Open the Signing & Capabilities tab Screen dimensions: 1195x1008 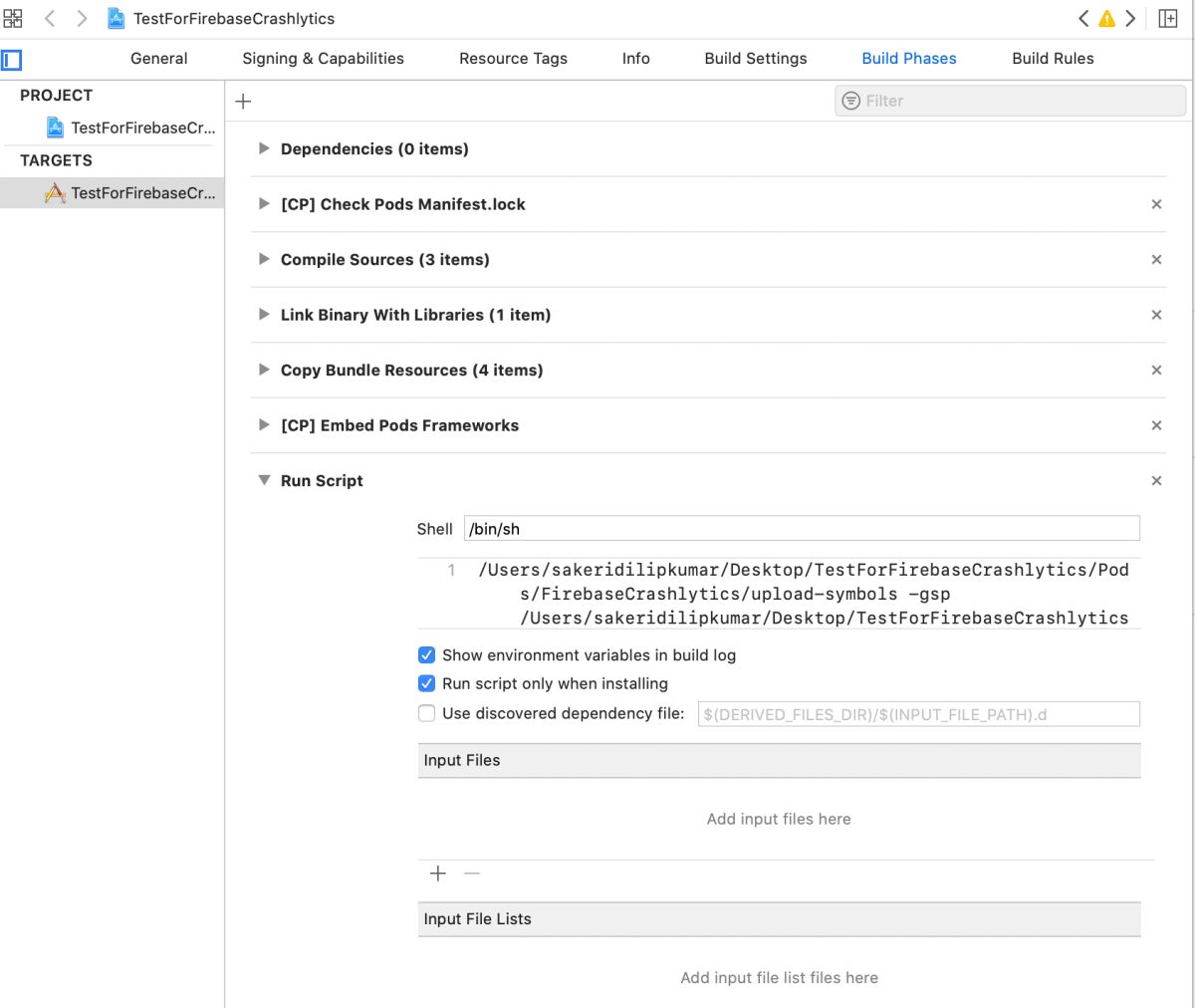[324, 59]
